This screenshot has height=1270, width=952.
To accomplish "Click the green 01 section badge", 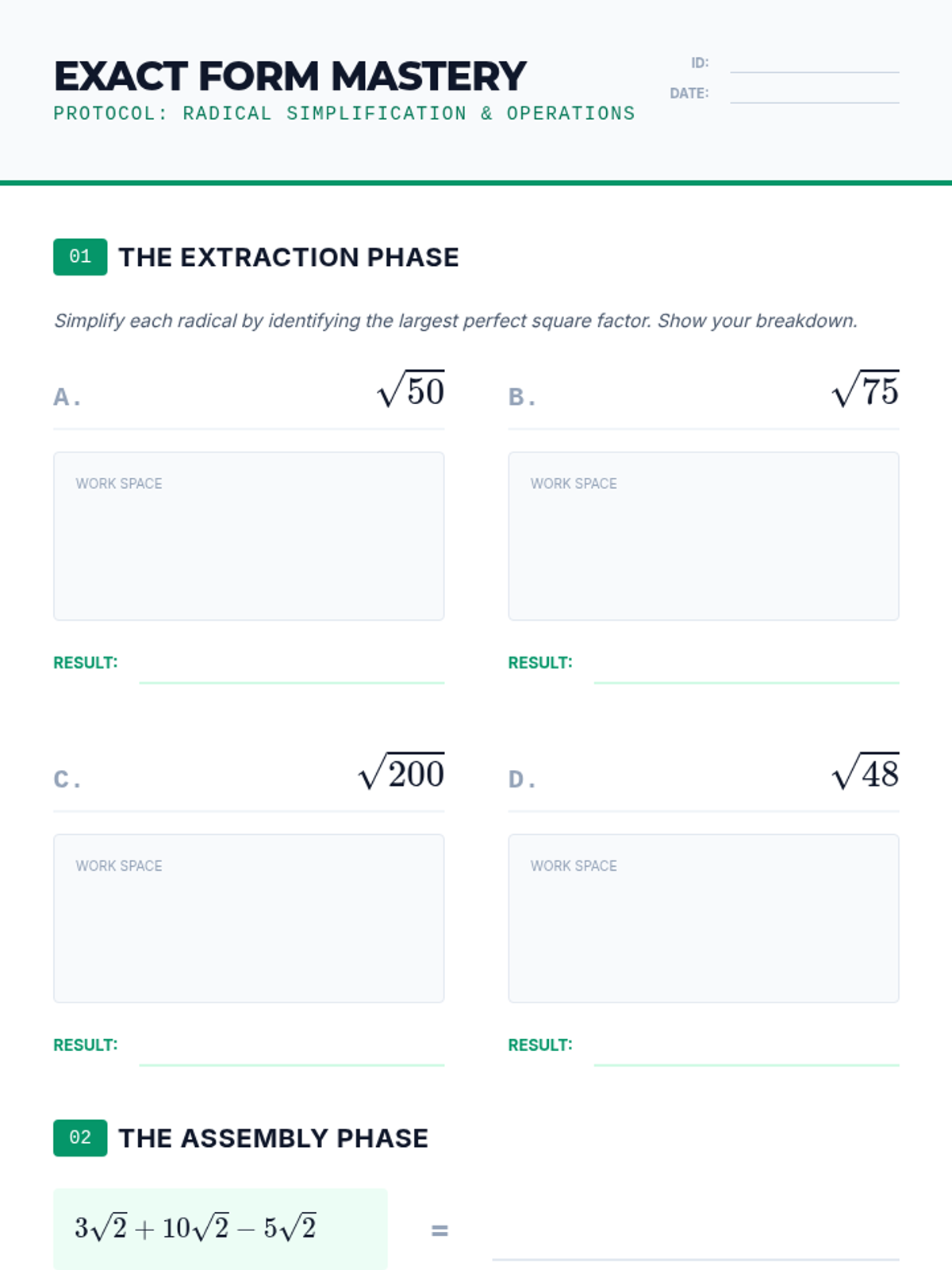I will click(80, 257).
